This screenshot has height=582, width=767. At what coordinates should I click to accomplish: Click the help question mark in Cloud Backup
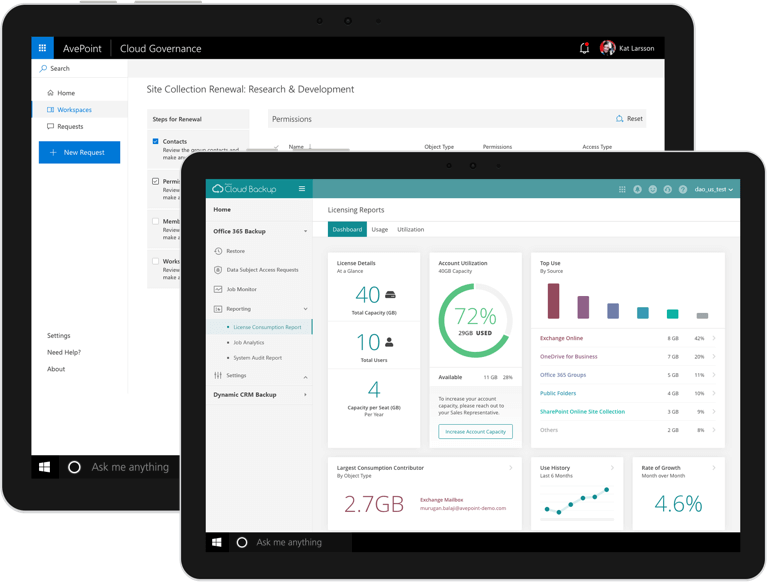coord(683,189)
